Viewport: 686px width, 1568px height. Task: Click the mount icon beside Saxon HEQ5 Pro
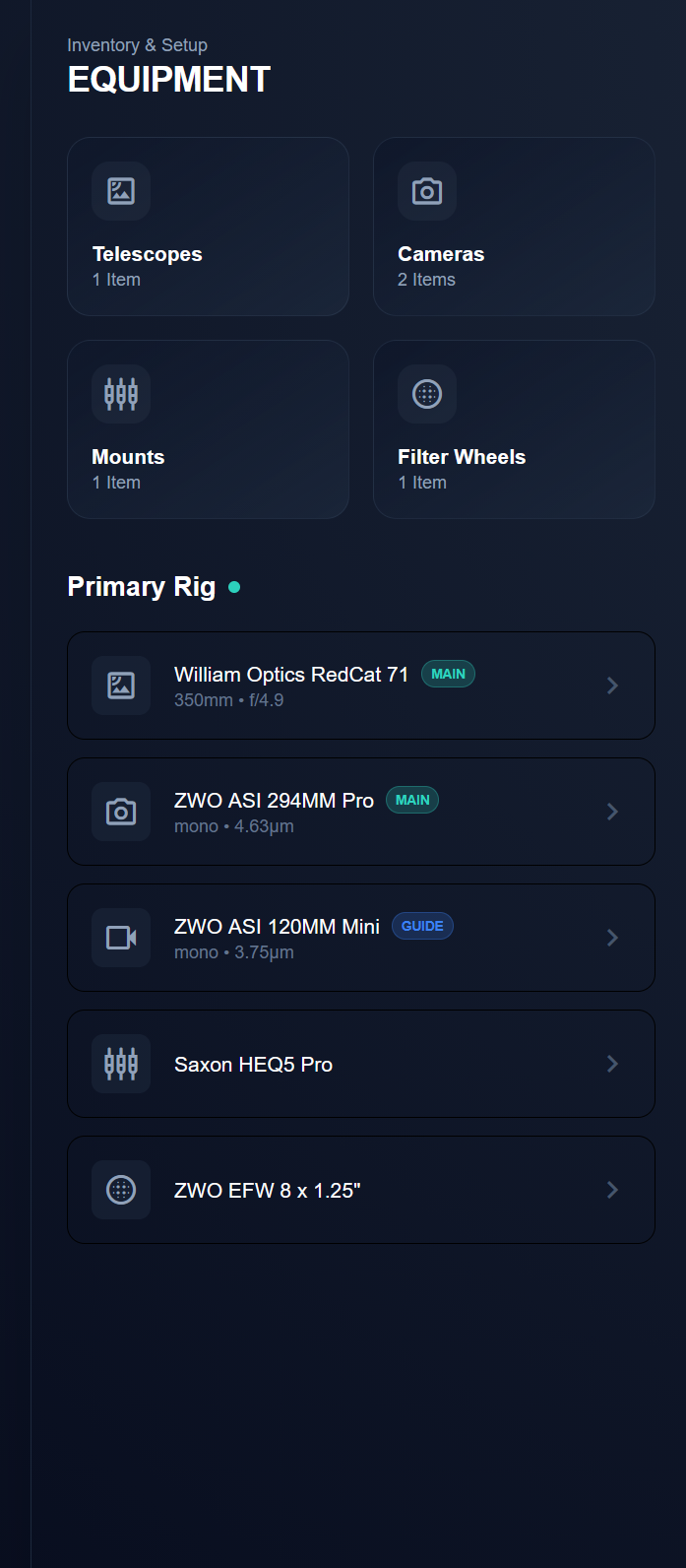(x=120, y=1064)
